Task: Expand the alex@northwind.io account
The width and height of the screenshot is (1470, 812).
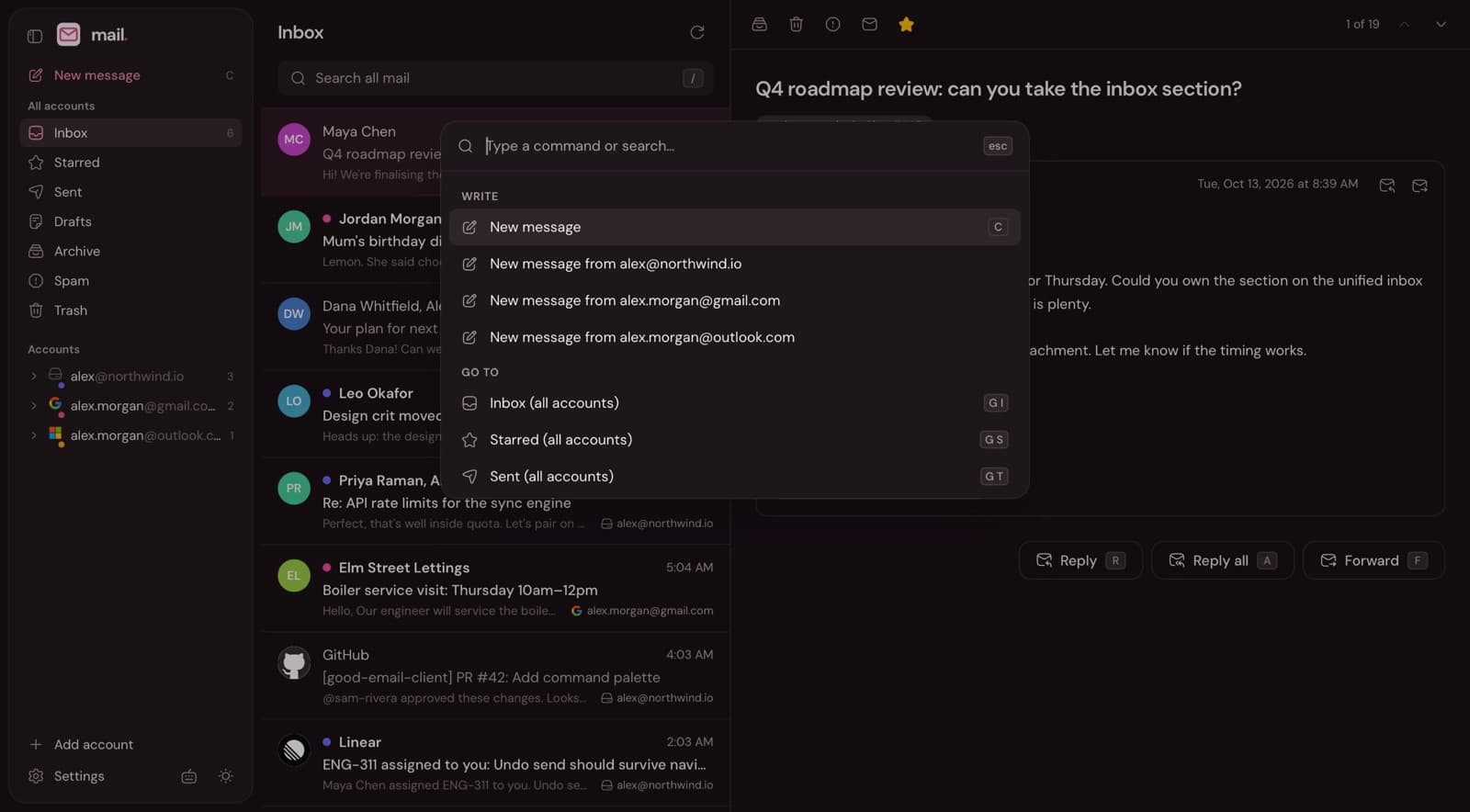Action: click(34, 377)
